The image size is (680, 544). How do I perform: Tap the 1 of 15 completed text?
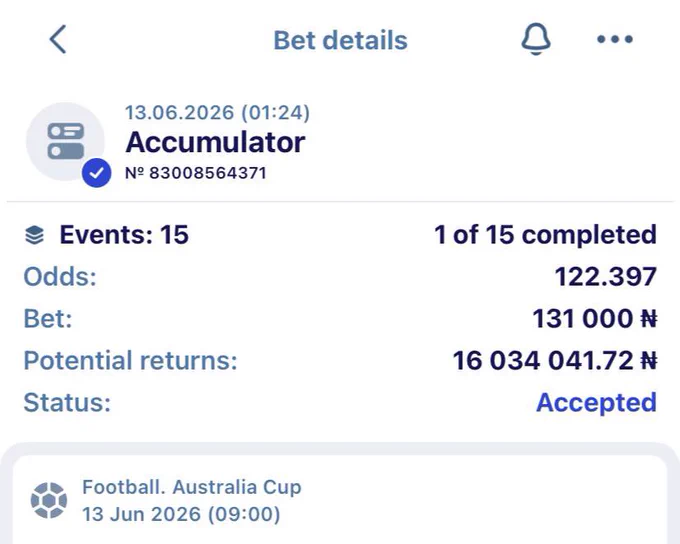[x=545, y=235]
